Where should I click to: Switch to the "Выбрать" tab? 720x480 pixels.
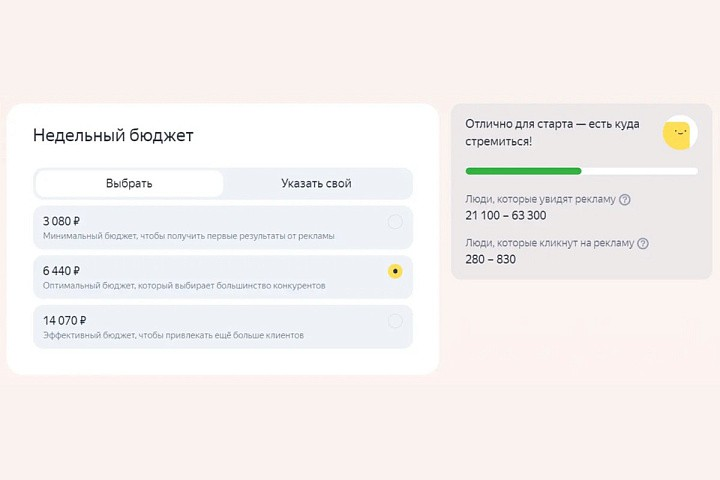(x=129, y=183)
